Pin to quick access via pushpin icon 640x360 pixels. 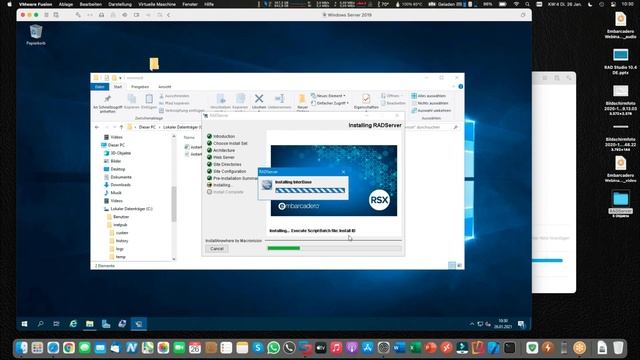(x=107, y=98)
